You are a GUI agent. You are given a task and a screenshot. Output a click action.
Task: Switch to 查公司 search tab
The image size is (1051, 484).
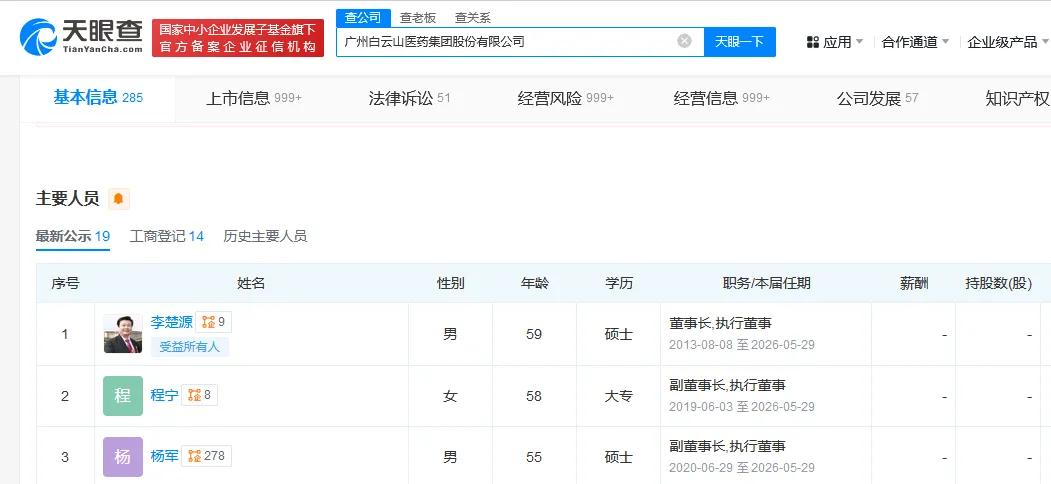pyautogui.click(x=363, y=18)
